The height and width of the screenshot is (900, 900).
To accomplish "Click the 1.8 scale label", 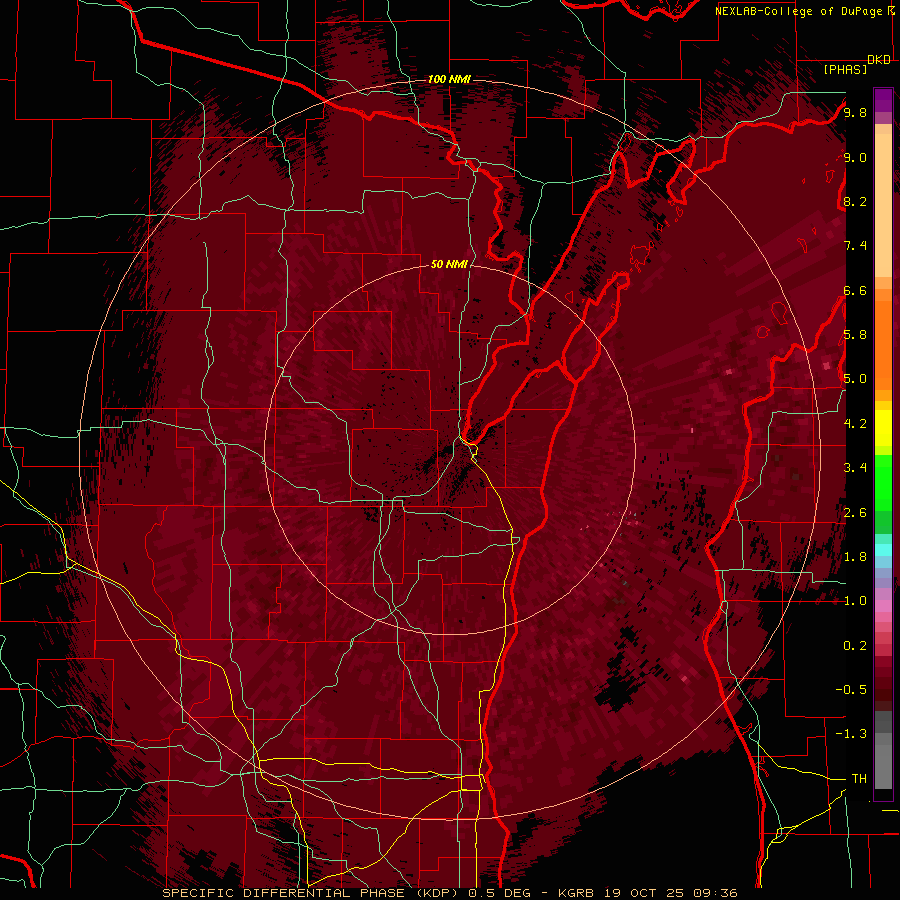I will click(x=855, y=557).
